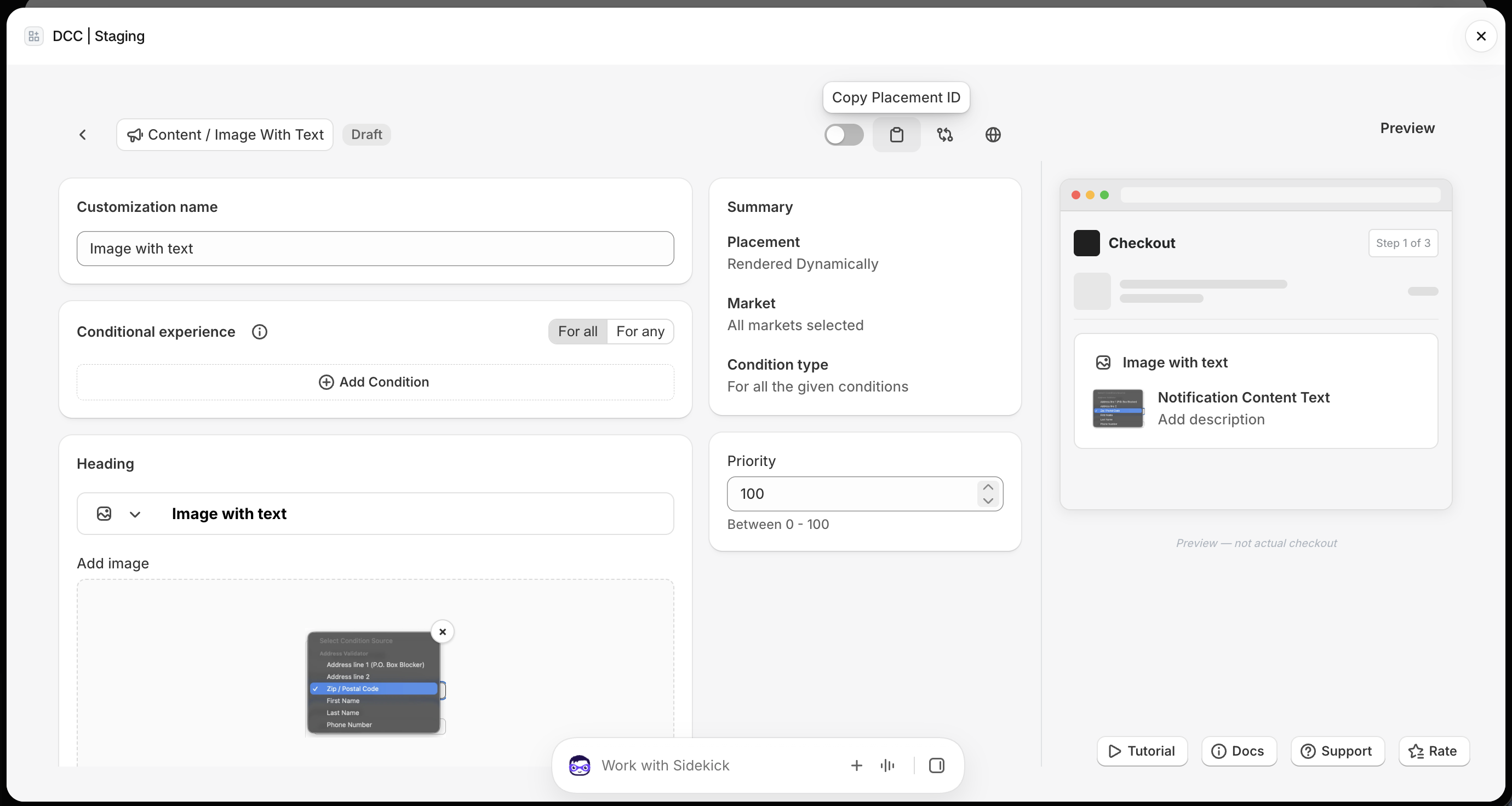The image size is (1512, 806).
Task: Click the DCC app grid icon
Action: (x=34, y=36)
